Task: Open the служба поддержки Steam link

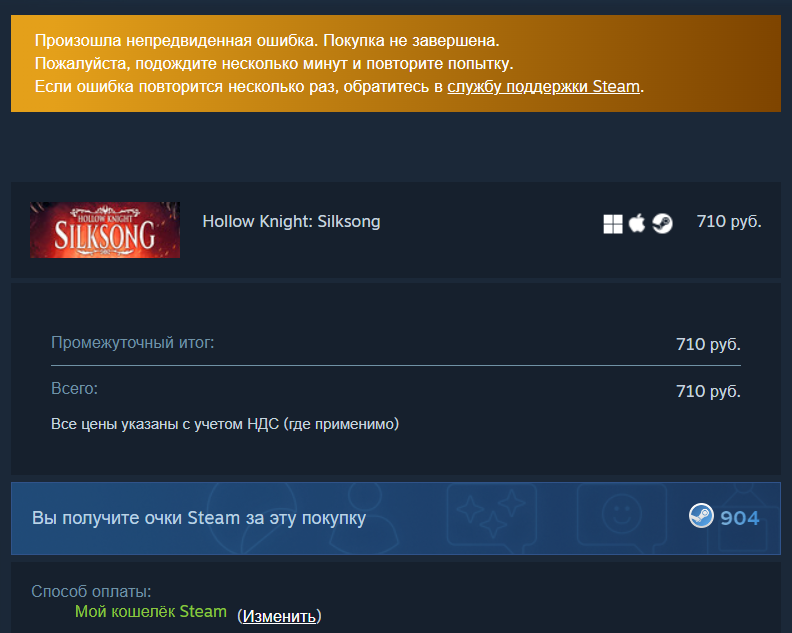Action: click(x=543, y=86)
